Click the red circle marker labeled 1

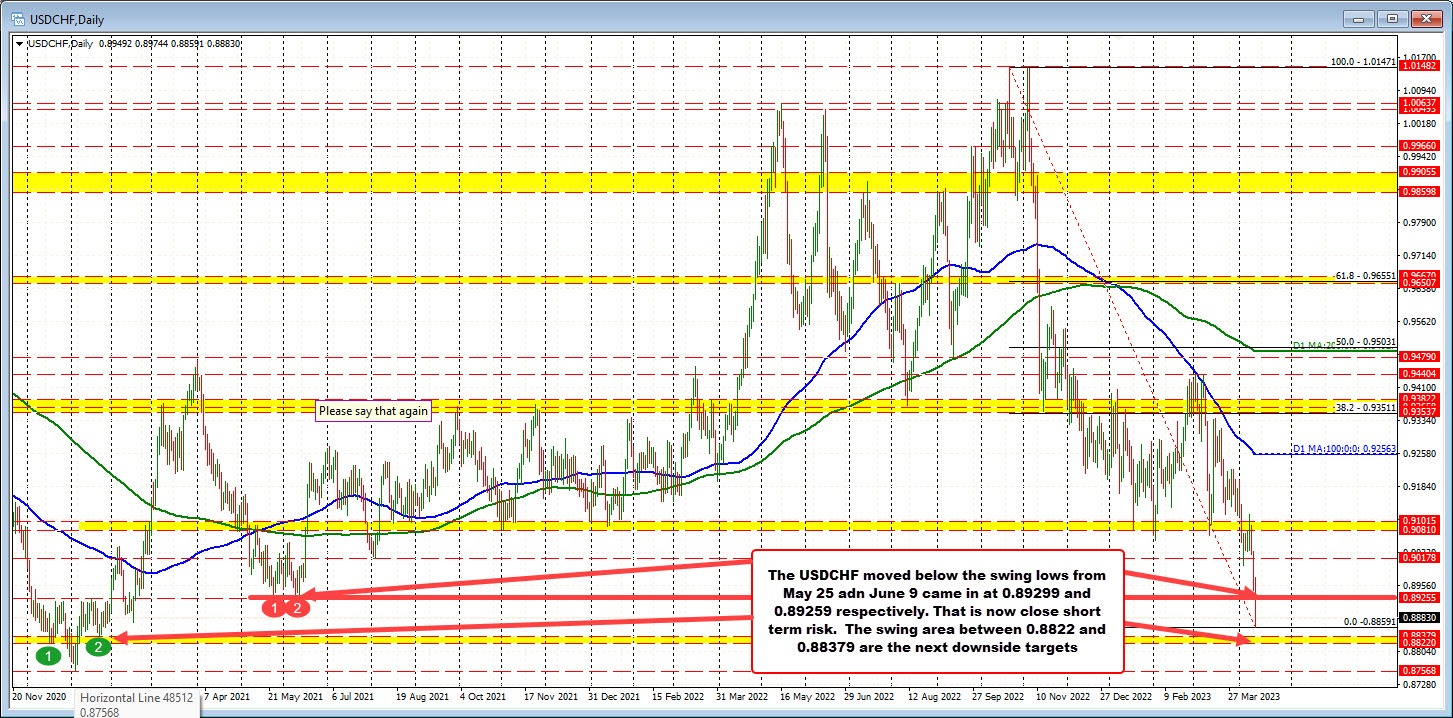pos(272,606)
